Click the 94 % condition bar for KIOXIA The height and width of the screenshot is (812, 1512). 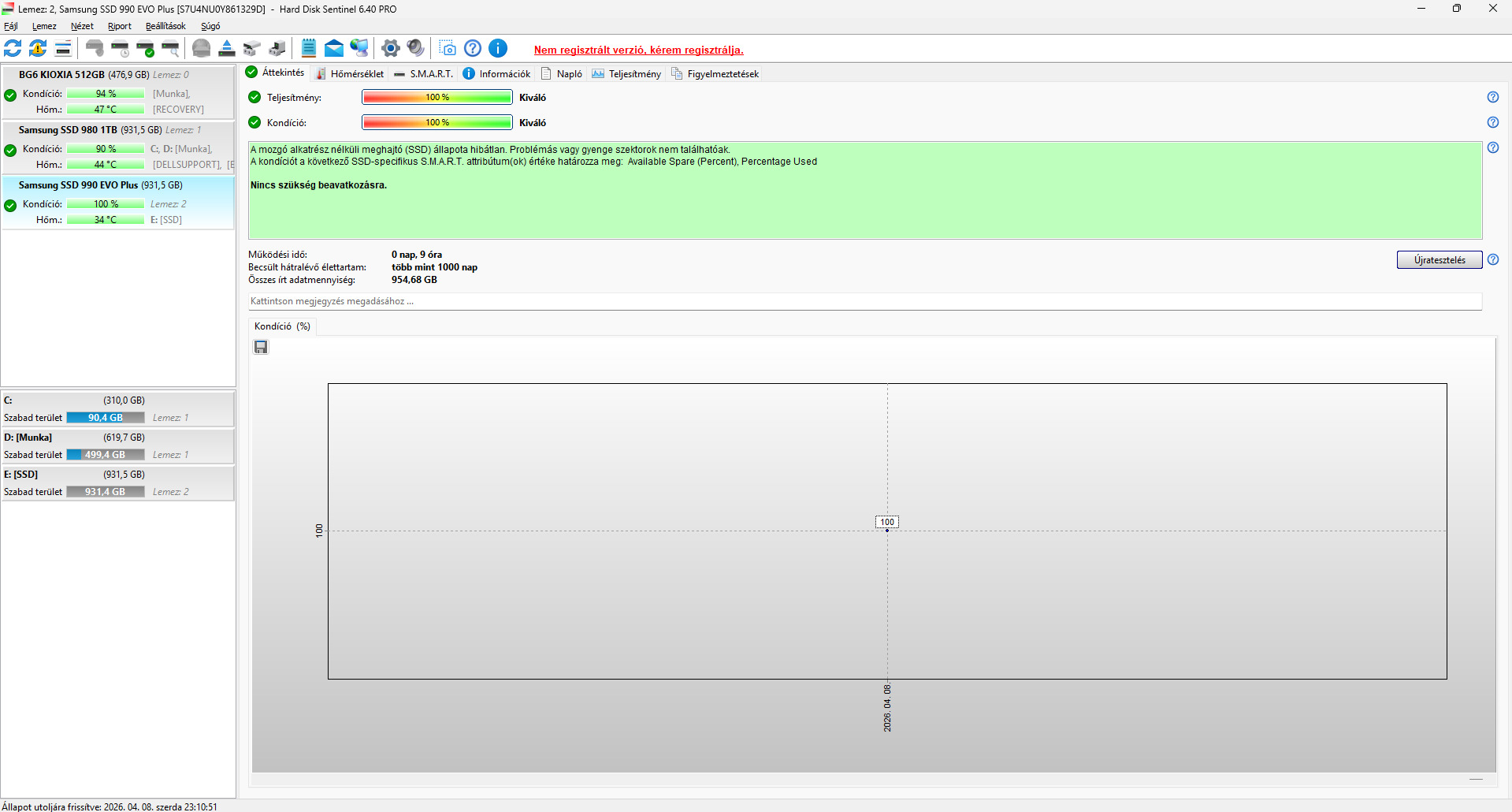(x=106, y=94)
